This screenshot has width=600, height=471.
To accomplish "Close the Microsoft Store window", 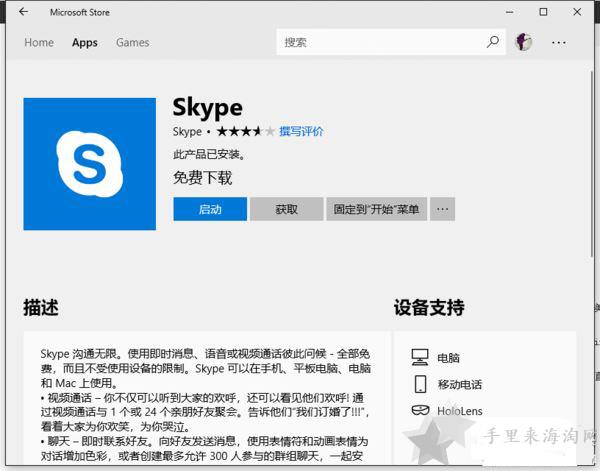I will (x=577, y=12).
